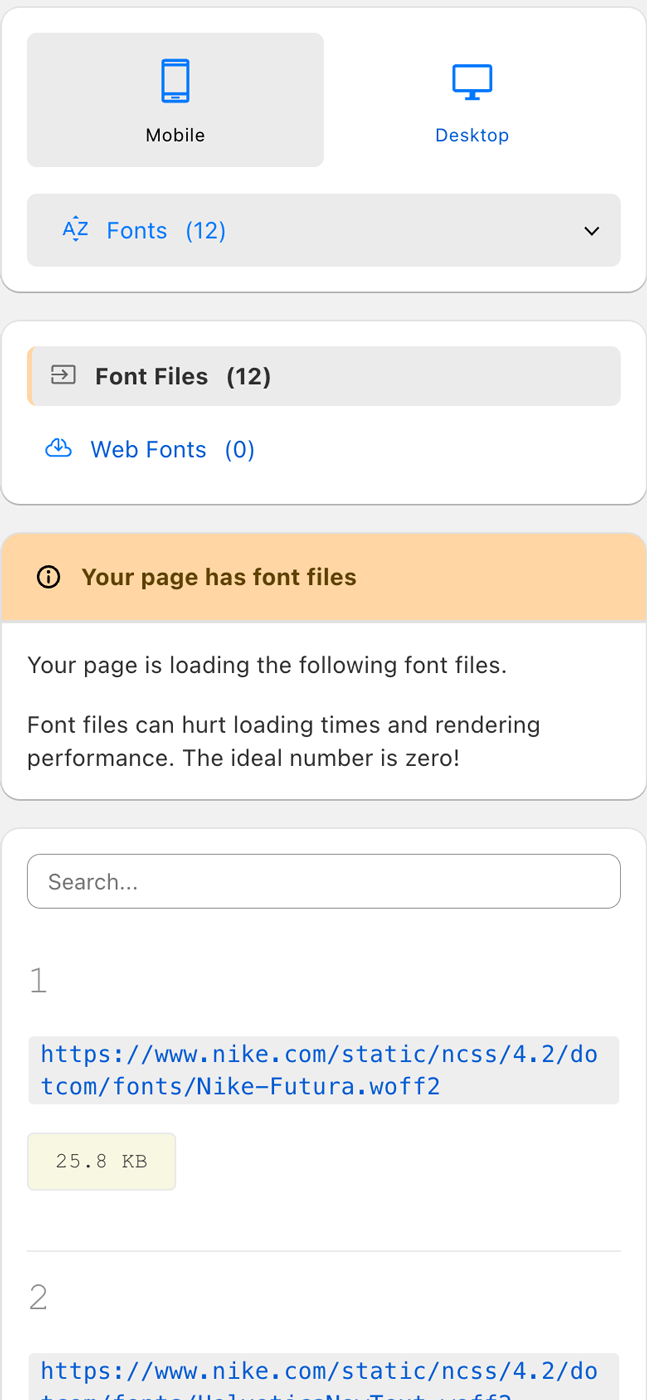Screen dimensions: 647x1400
Task: Select the Mobile view label
Action: pos(175,135)
